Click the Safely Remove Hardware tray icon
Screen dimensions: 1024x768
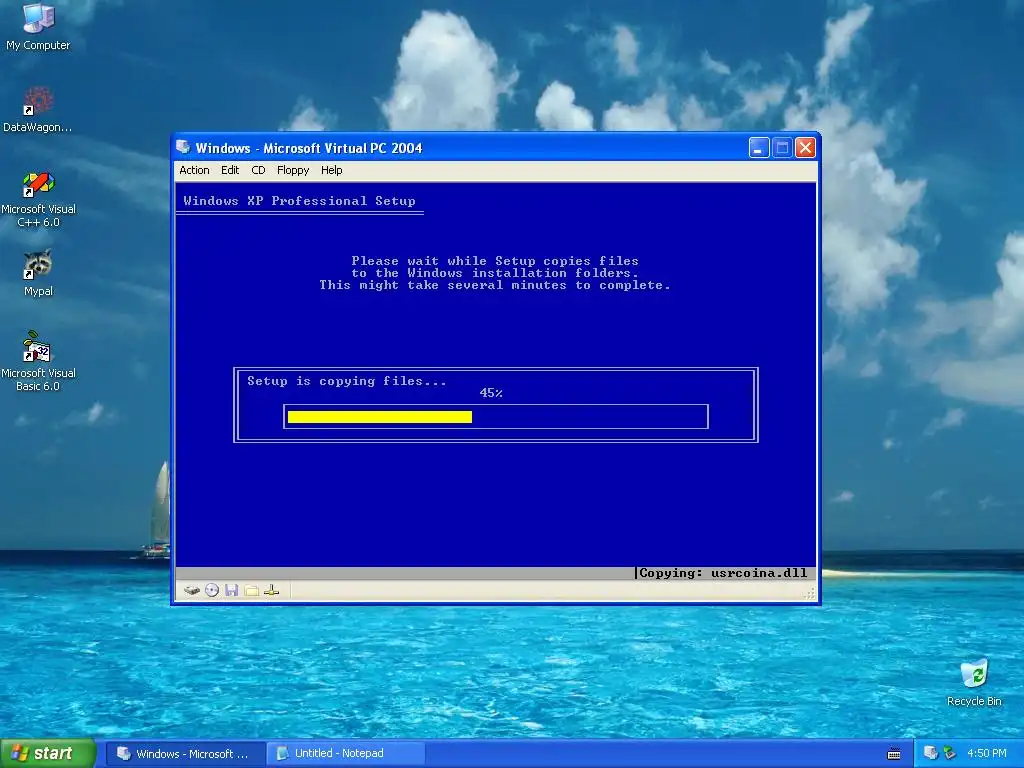click(x=949, y=753)
